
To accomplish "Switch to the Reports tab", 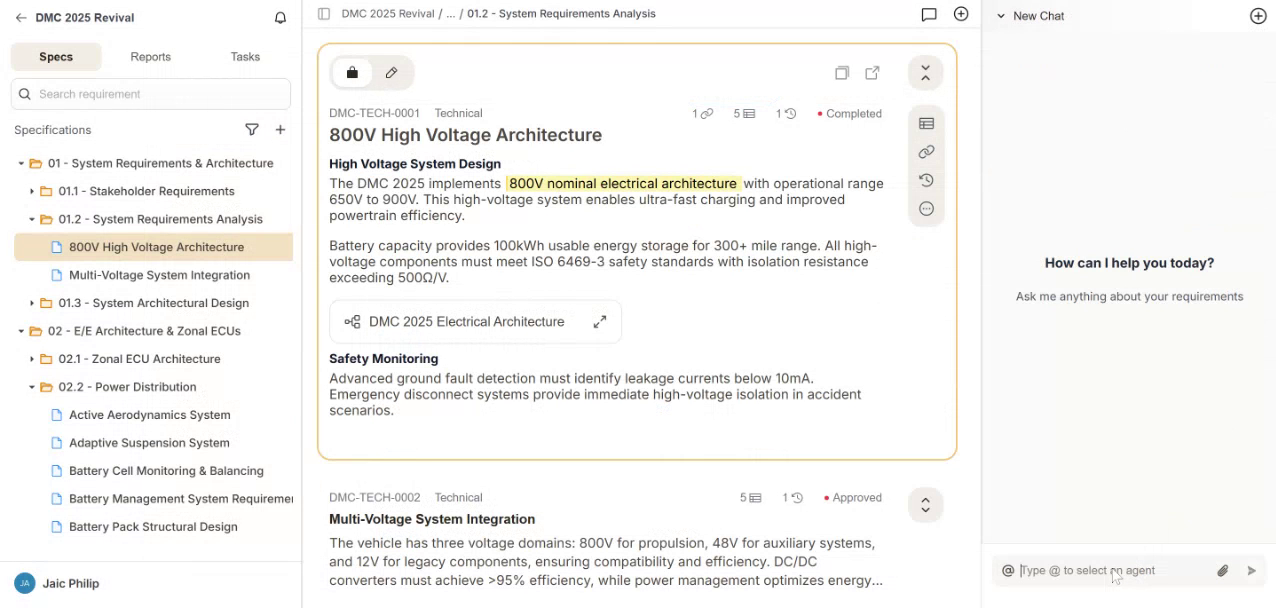I will click(x=150, y=57).
